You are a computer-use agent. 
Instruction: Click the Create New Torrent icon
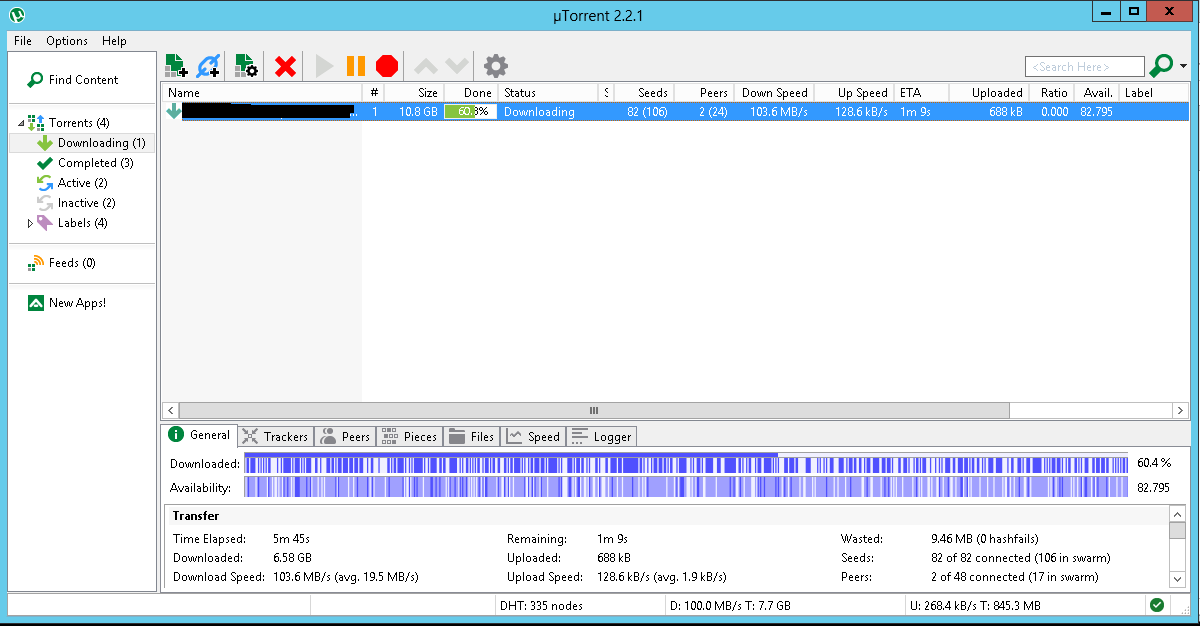(246, 66)
